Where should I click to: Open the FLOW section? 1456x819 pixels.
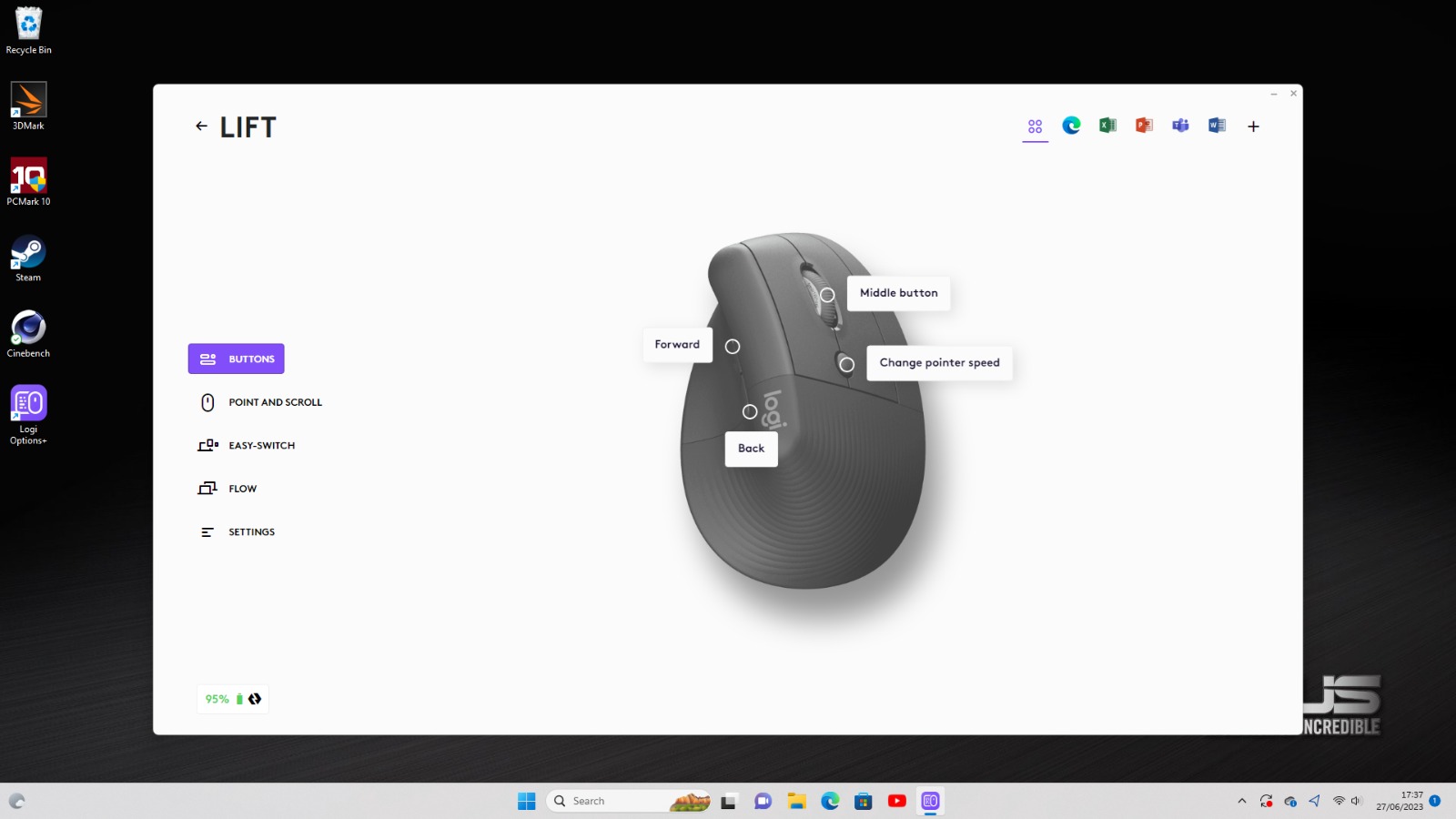click(x=227, y=489)
